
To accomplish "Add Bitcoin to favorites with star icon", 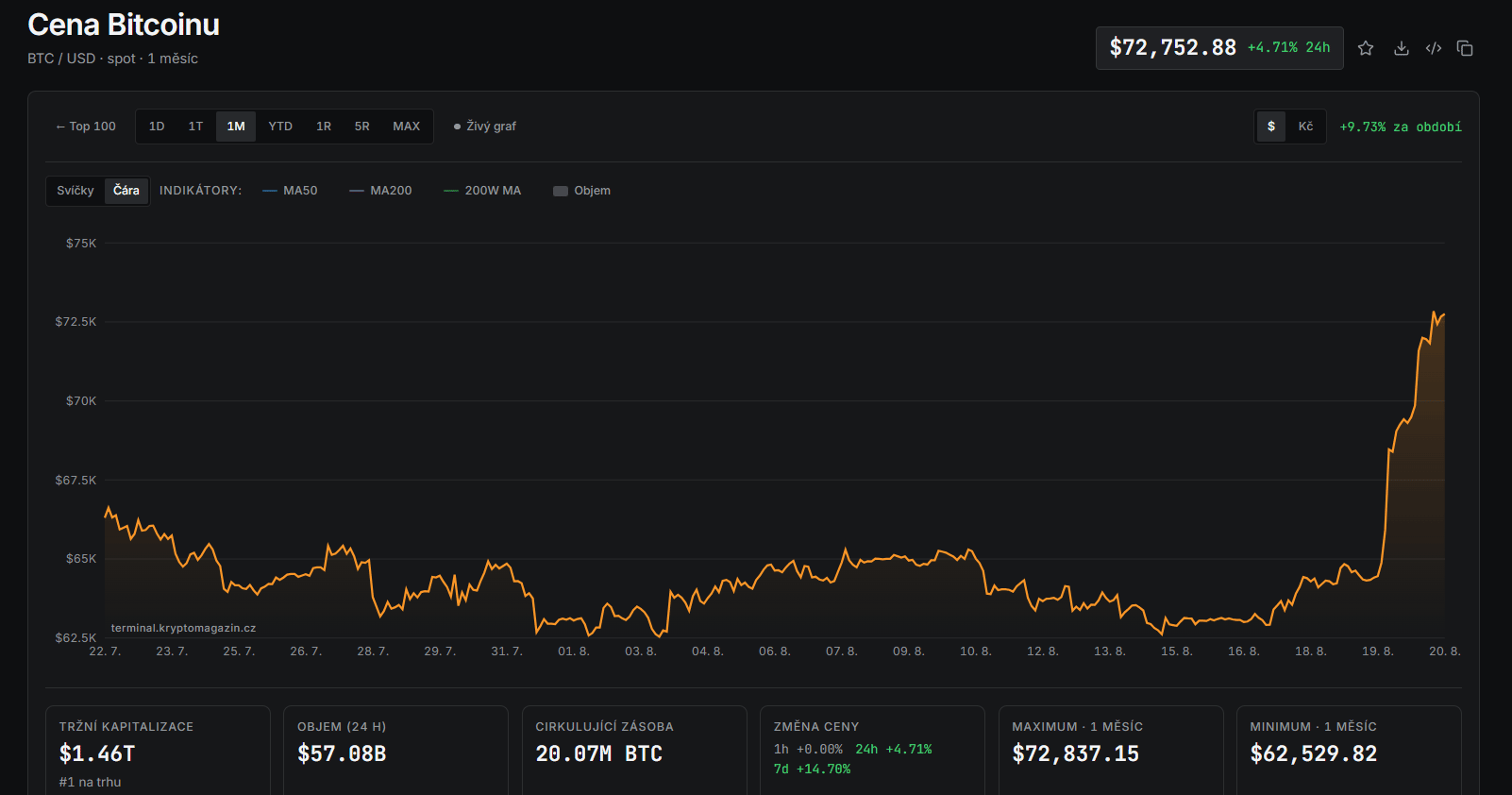I will [x=1365, y=48].
